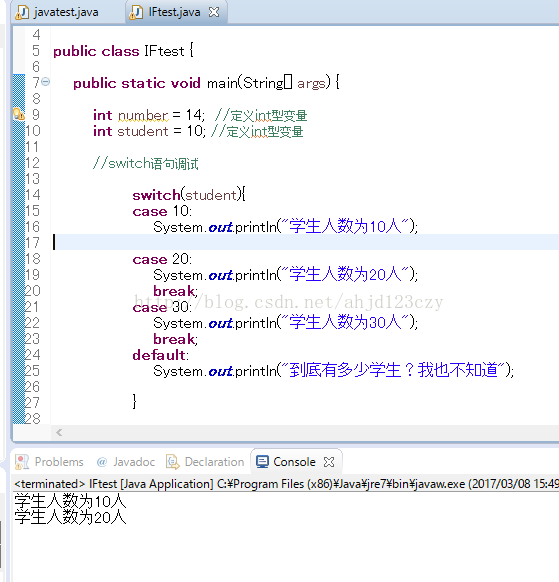Image resolution: width=559 pixels, height=582 pixels.
Task: Click the underlined variable name number
Action: [x=143, y=115]
